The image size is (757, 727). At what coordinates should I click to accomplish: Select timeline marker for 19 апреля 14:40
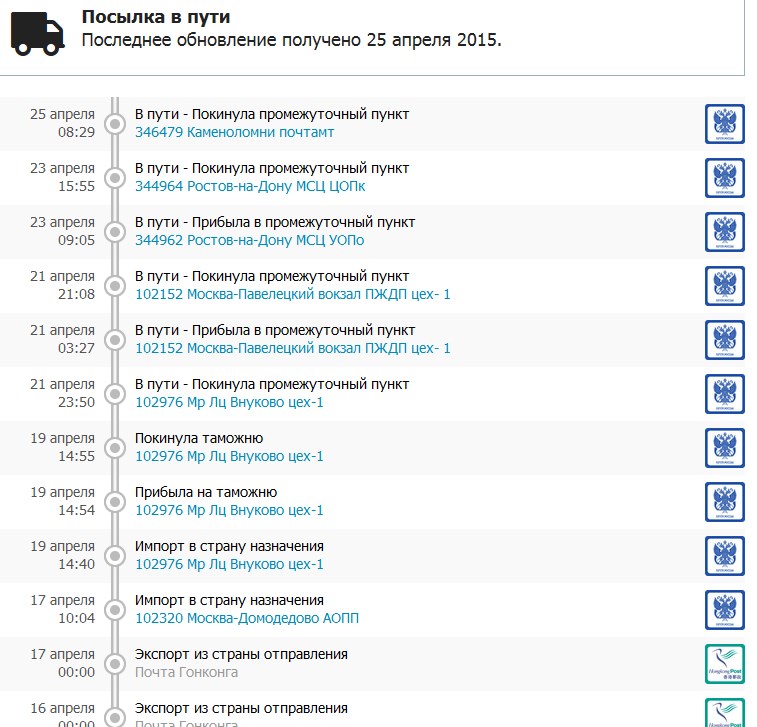click(x=115, y=556)
